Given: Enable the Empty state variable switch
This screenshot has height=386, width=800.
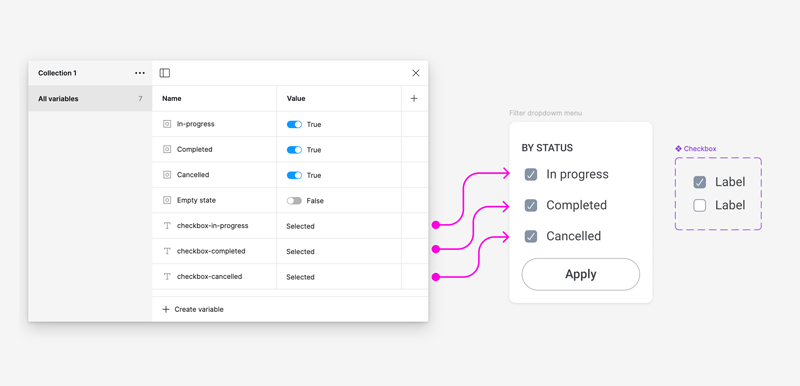Looking at the screenshot, I should click(x=294, y=201).
